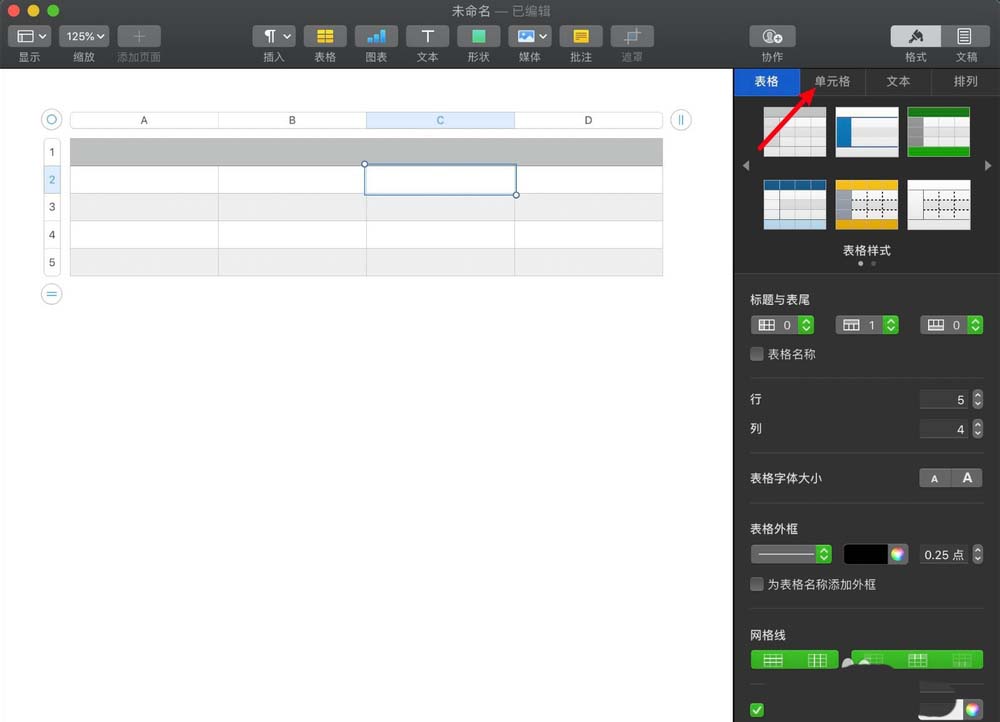Uncheck the green checkbox at panel bottom
This screenshot has height=722, width=1000.
tap(757, 710)
